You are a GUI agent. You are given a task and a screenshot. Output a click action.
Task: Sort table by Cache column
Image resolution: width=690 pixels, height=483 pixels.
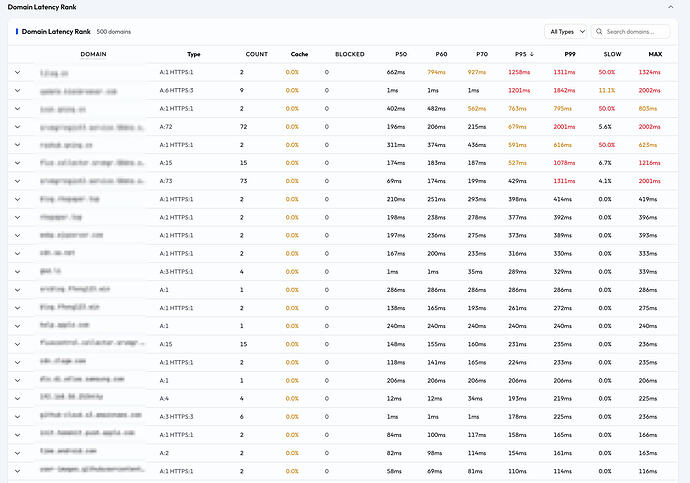tap(299, 54)
